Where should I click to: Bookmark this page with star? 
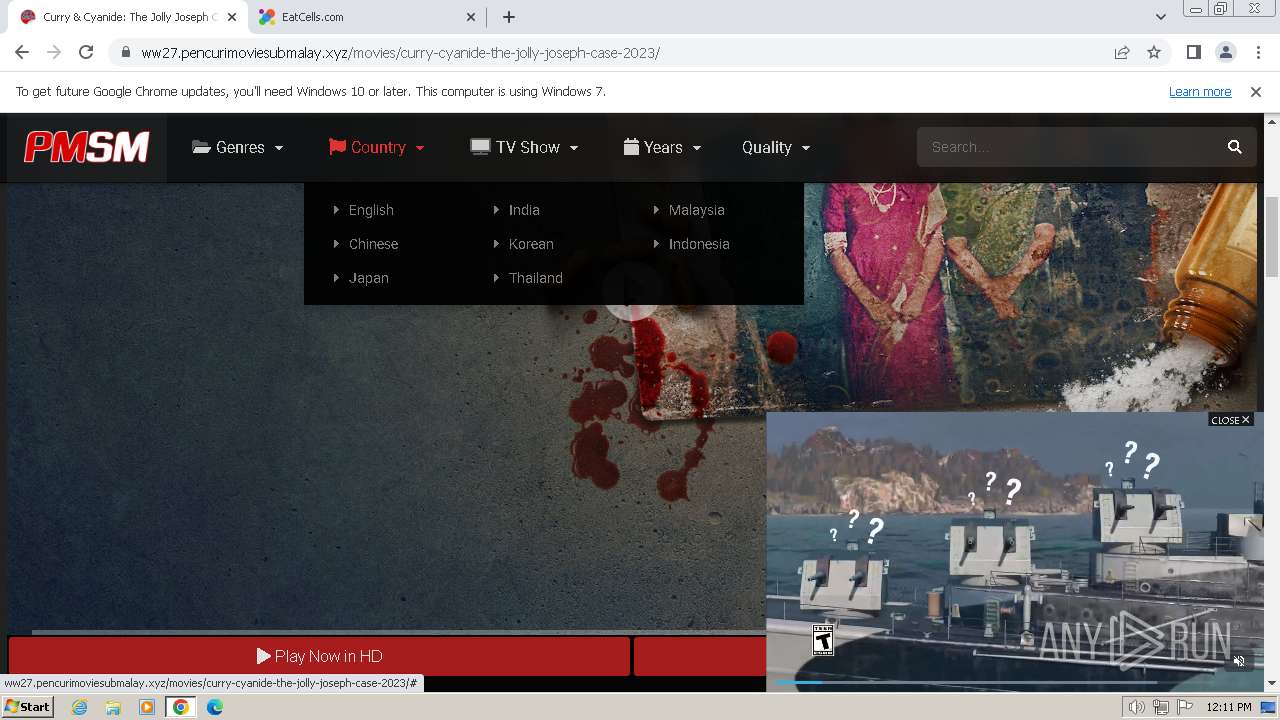pos(1154,53)
